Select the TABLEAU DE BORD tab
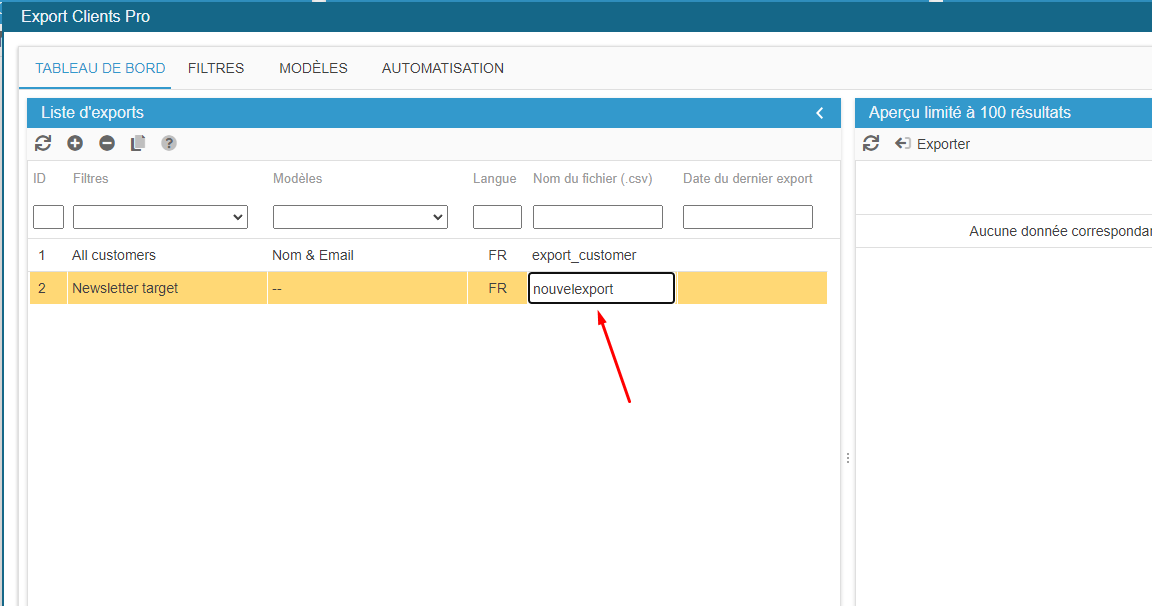This screenshot has width=1152, height=606. tap(101, 68)
